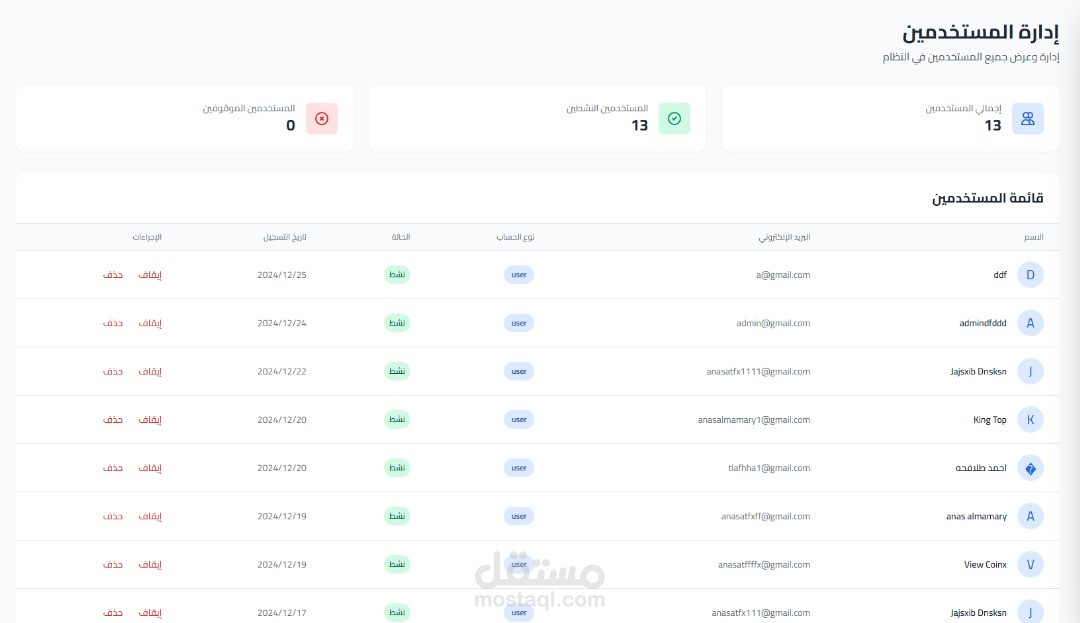Click the K avatar beside King Top
The width and height of the screenshot is (1080, 623).
click(1030, 419)
